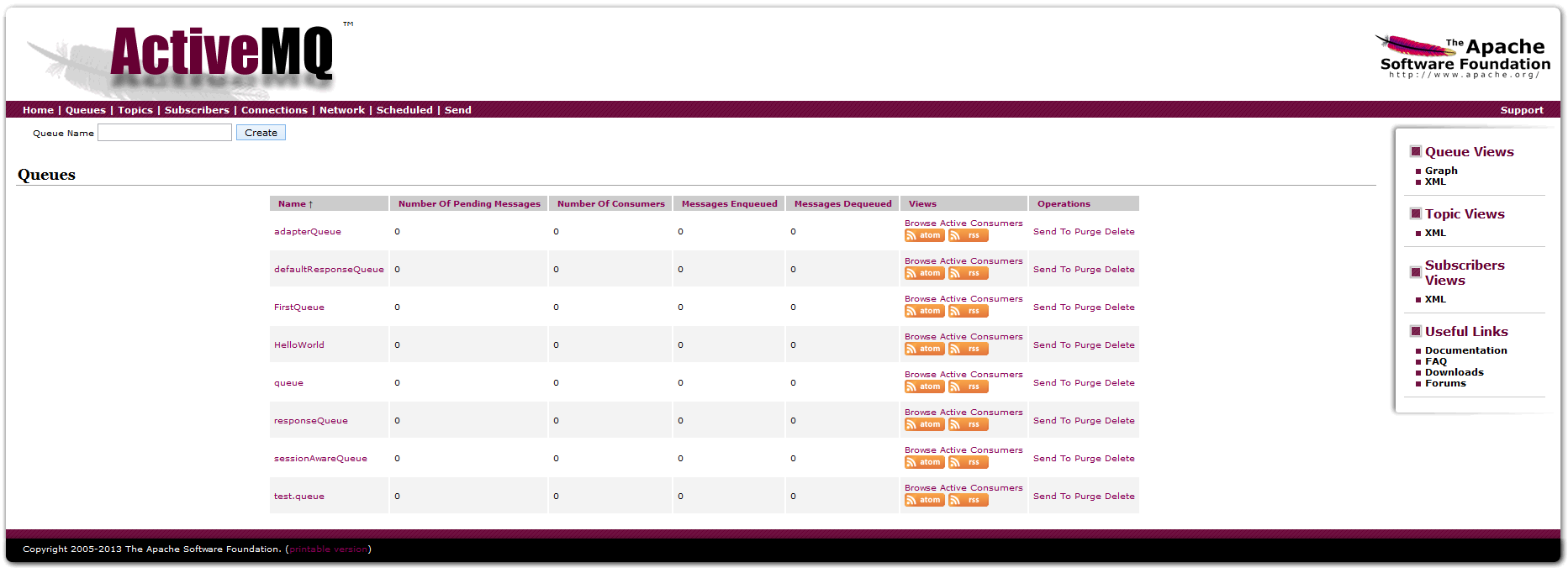Open the Downloads useful link
The height and width of the screenshot is (573, 1568).
pyautogui.click(x=1454, y=372)
